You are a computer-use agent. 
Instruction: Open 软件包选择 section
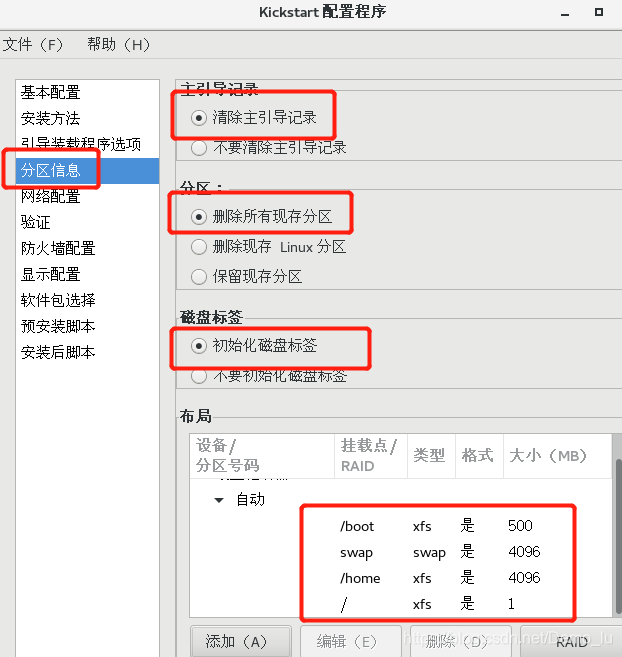[87, 300]
